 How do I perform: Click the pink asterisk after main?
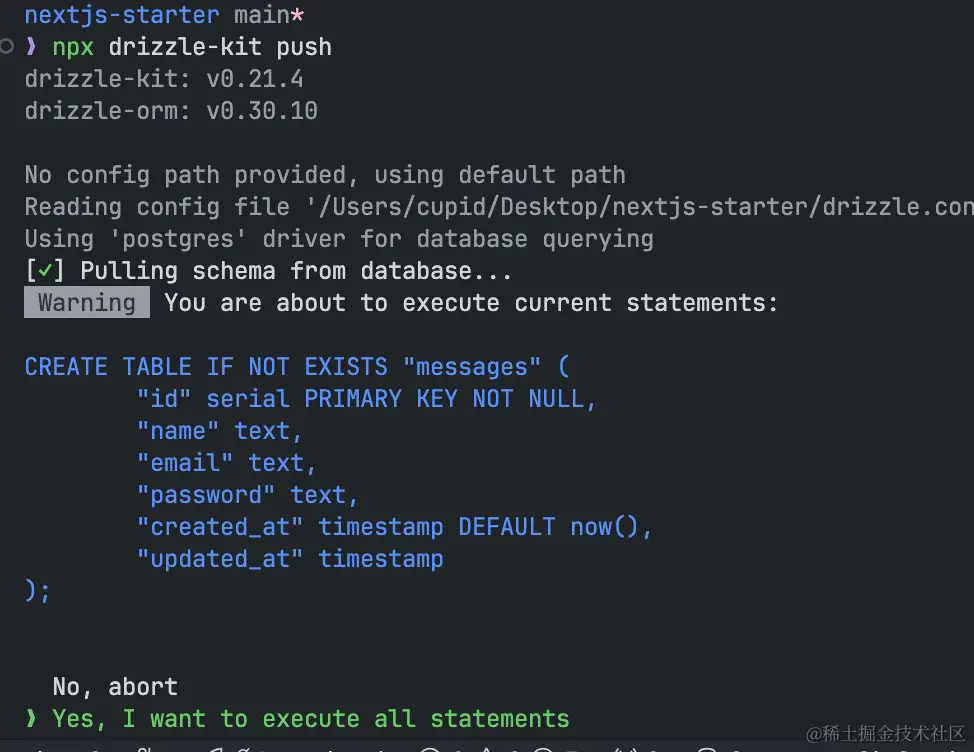pyautogui.click(x=298, y=15)
